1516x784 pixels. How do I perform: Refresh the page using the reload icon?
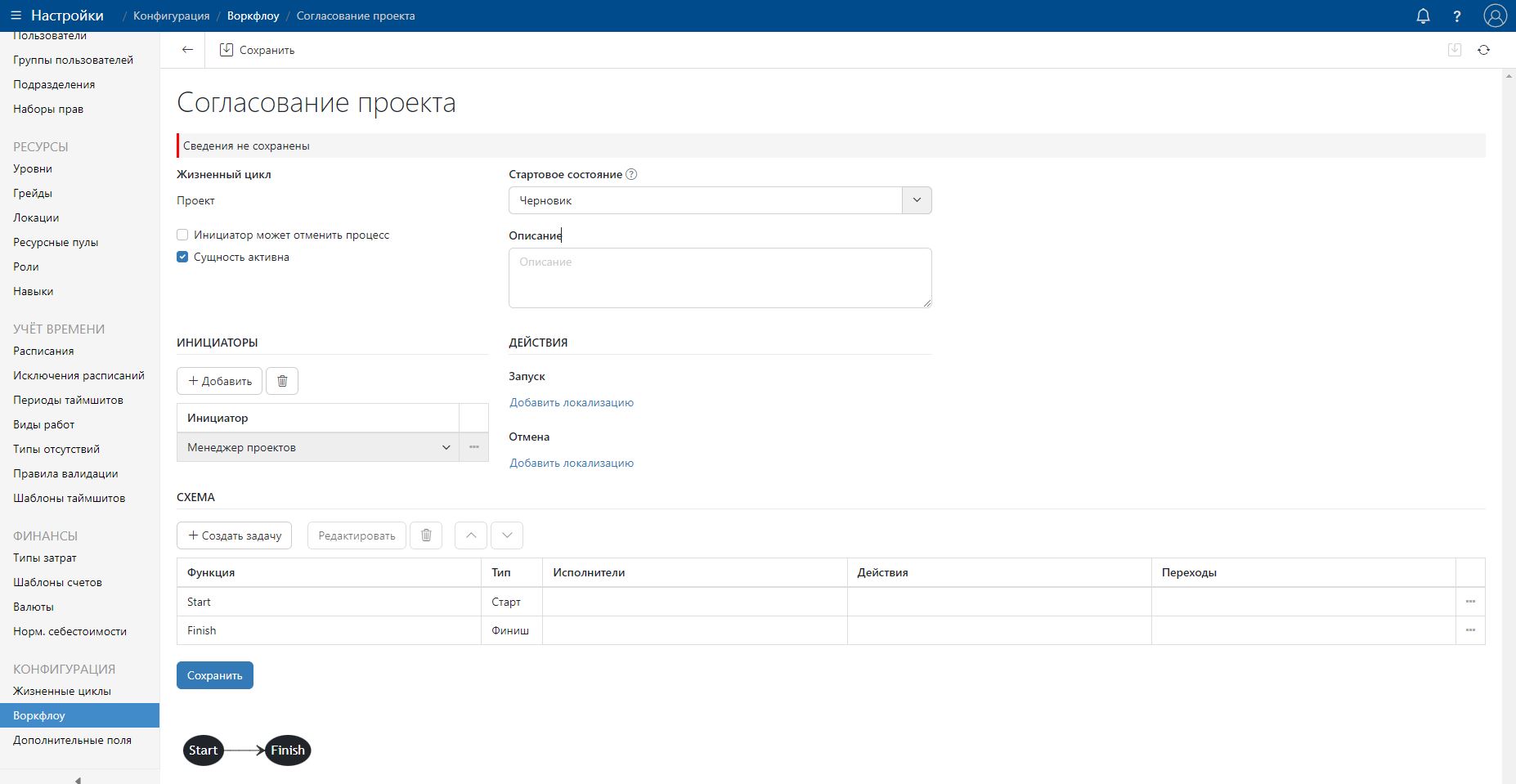(x=1483, y=50)
